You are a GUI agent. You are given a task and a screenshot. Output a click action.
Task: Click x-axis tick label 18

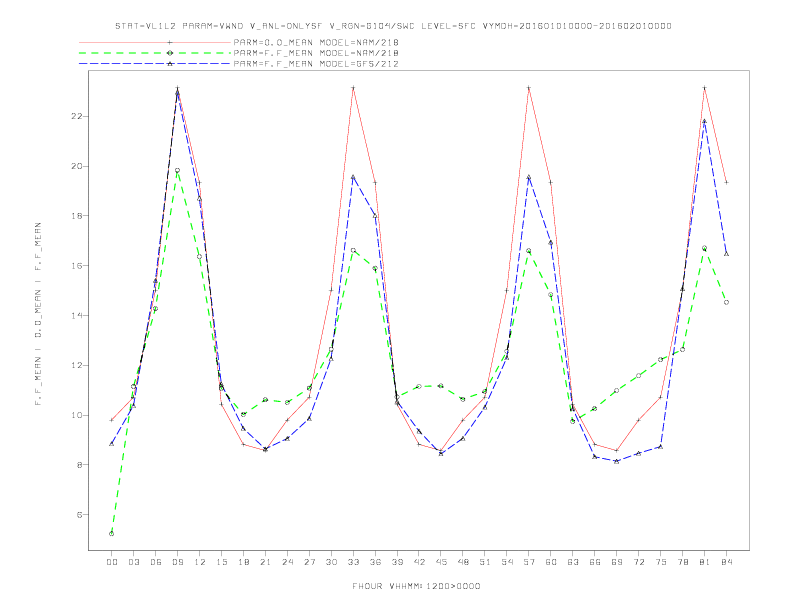pos(243,562)
